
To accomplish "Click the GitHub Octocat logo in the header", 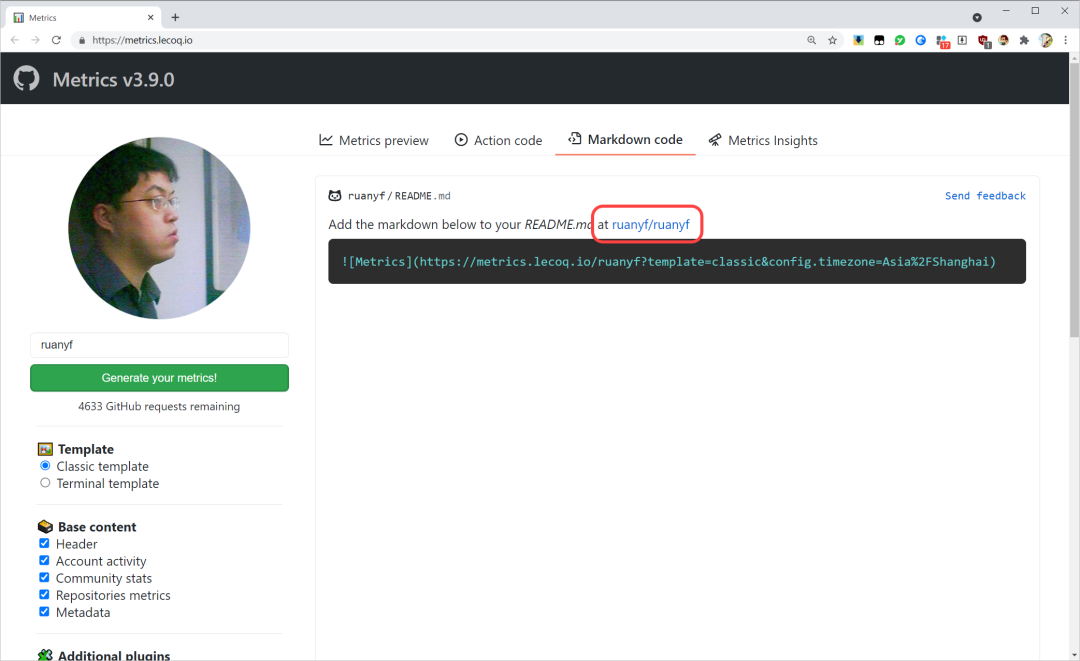I will point(25,77).
